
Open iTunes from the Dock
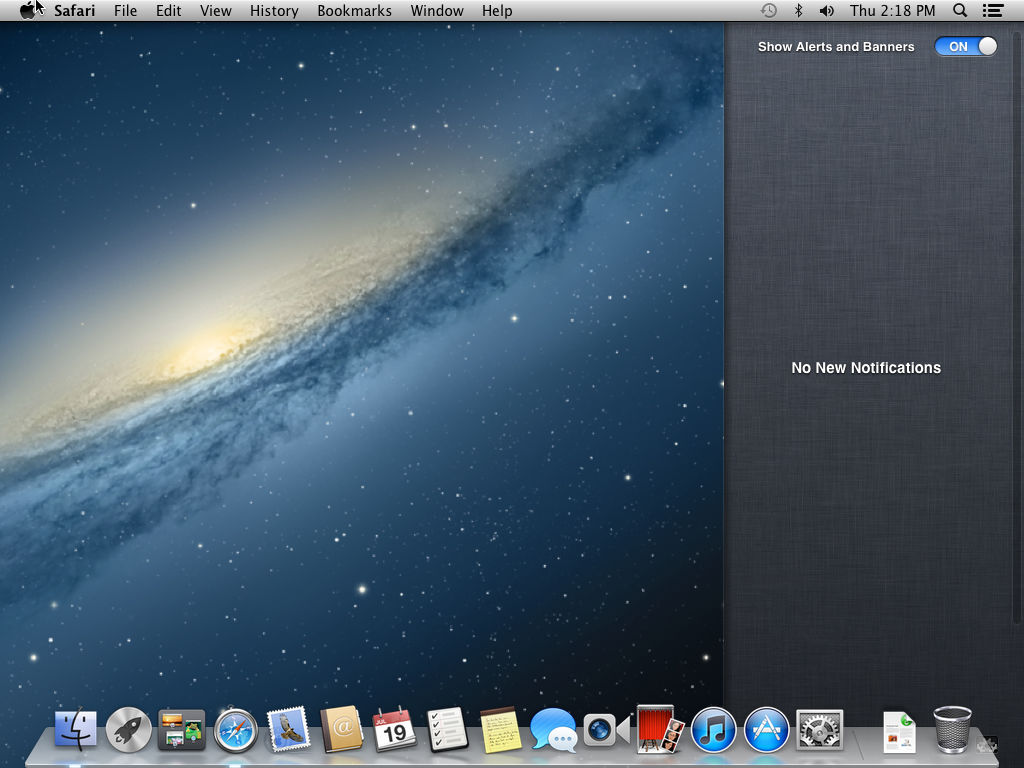(x=713, y=730)
